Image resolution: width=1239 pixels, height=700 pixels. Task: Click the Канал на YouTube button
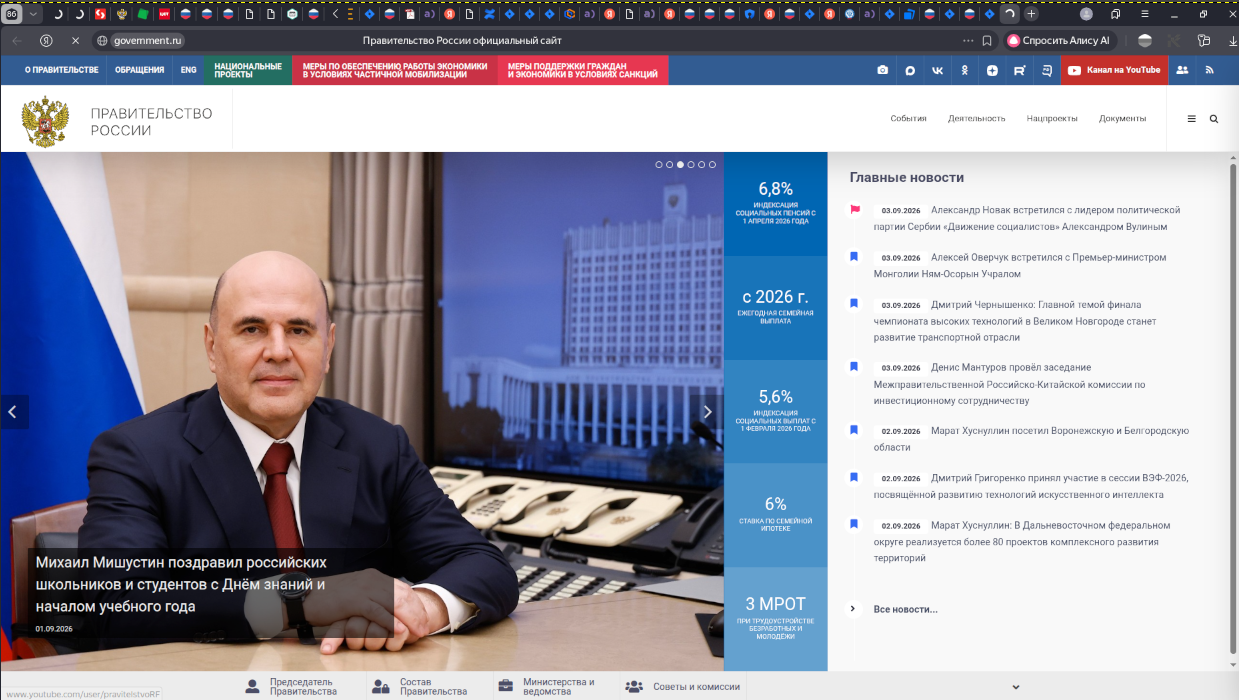click(x=1114, y=70)
